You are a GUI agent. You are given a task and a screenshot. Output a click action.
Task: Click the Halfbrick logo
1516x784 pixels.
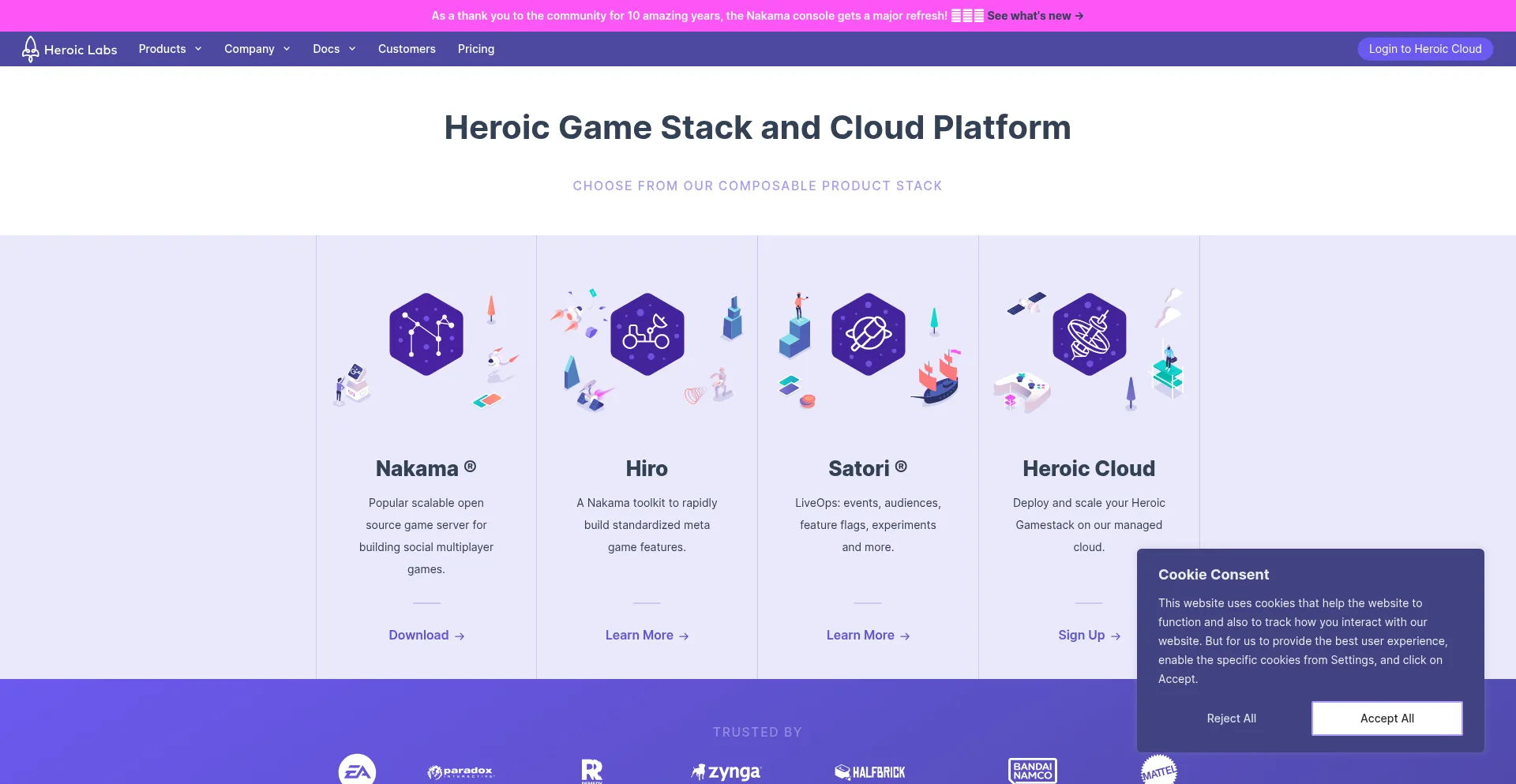click(x=870, y=772)
